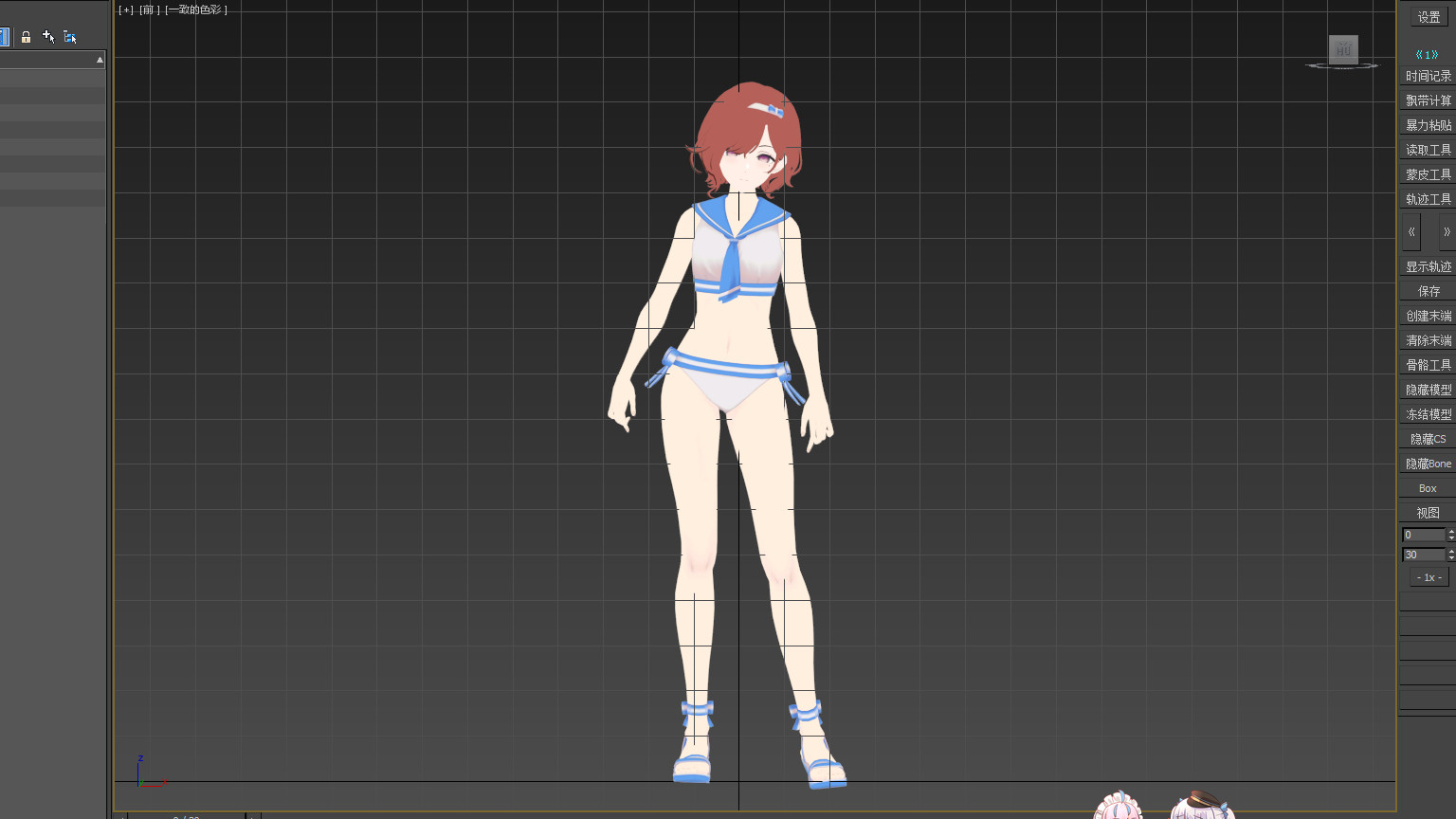
Task: Toggle 隐藏模型 to hide the model
Action: [1428, 390]
